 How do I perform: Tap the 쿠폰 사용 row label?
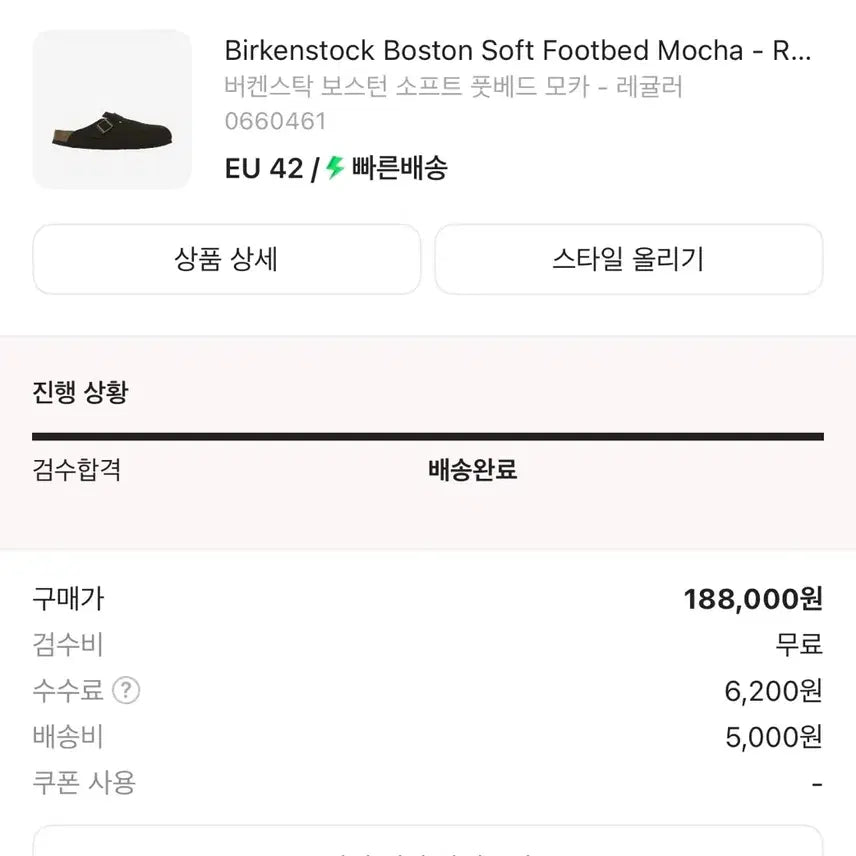coord(84,782)
